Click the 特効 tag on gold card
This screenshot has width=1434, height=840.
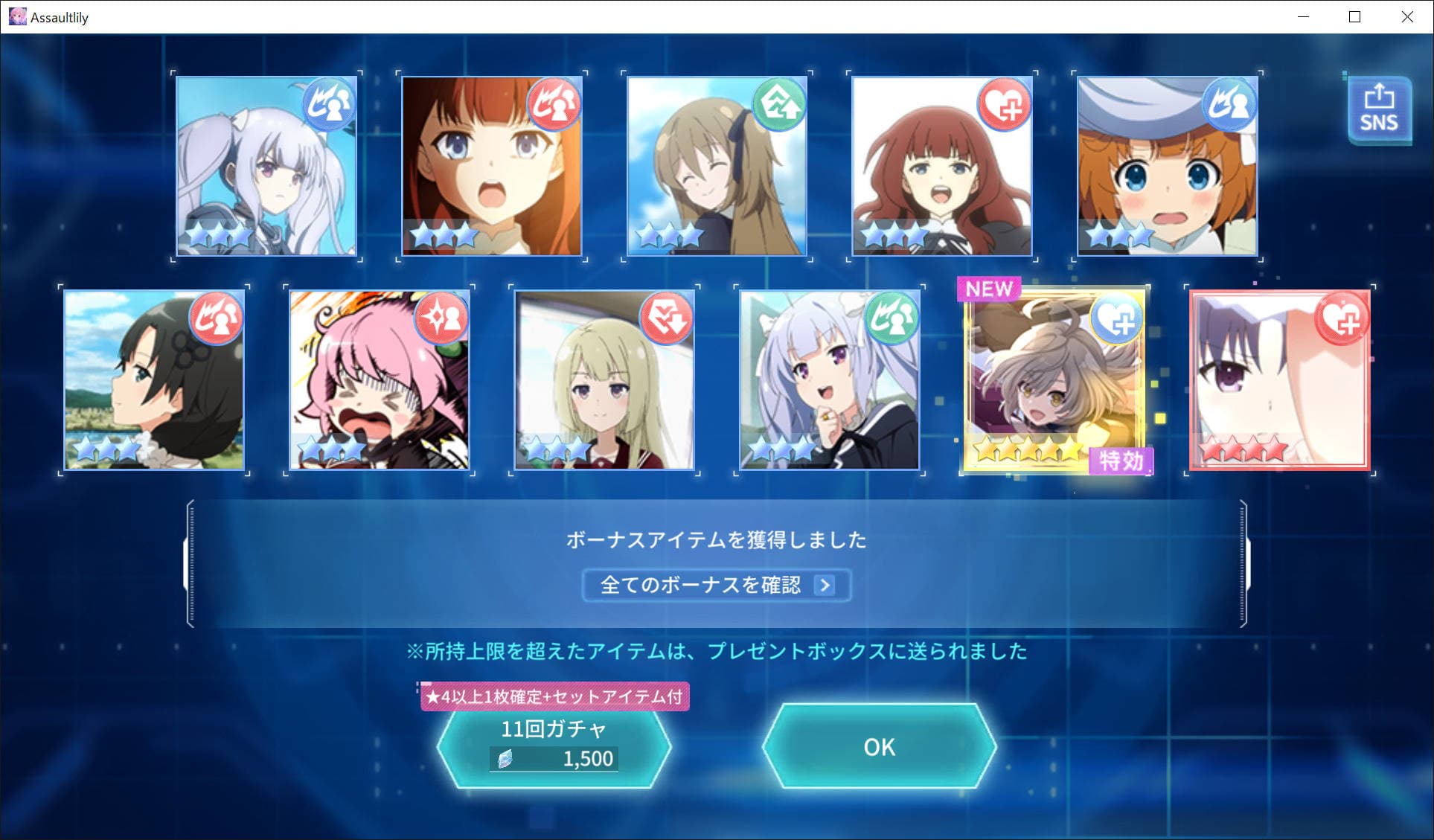pyautogui.click(x=1121, y=461)
